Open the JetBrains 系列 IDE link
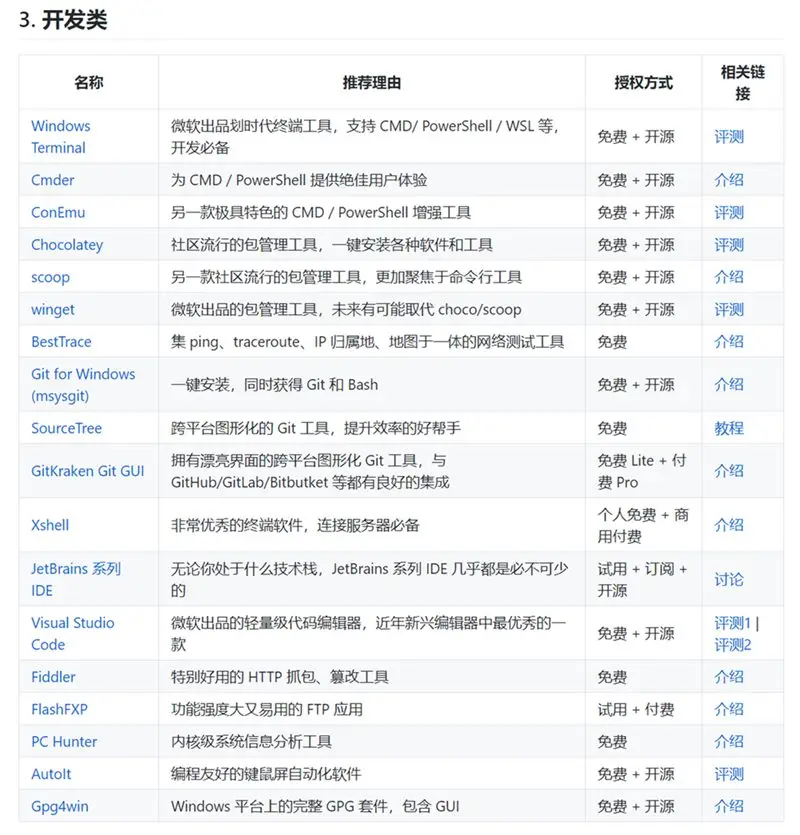The height and width of the screenshot is (835, 800). pyautogui.click(x=76, y=579)
